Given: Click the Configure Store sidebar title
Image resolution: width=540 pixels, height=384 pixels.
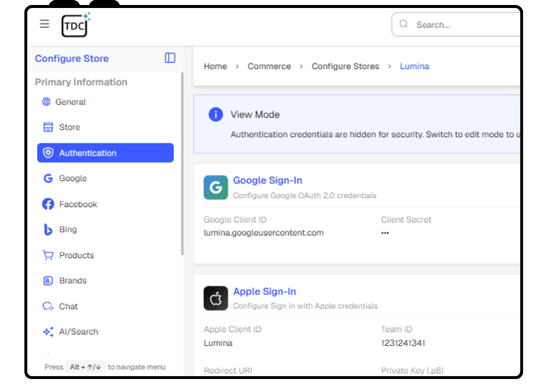Looking at the screenshot, I should [72, 59].
